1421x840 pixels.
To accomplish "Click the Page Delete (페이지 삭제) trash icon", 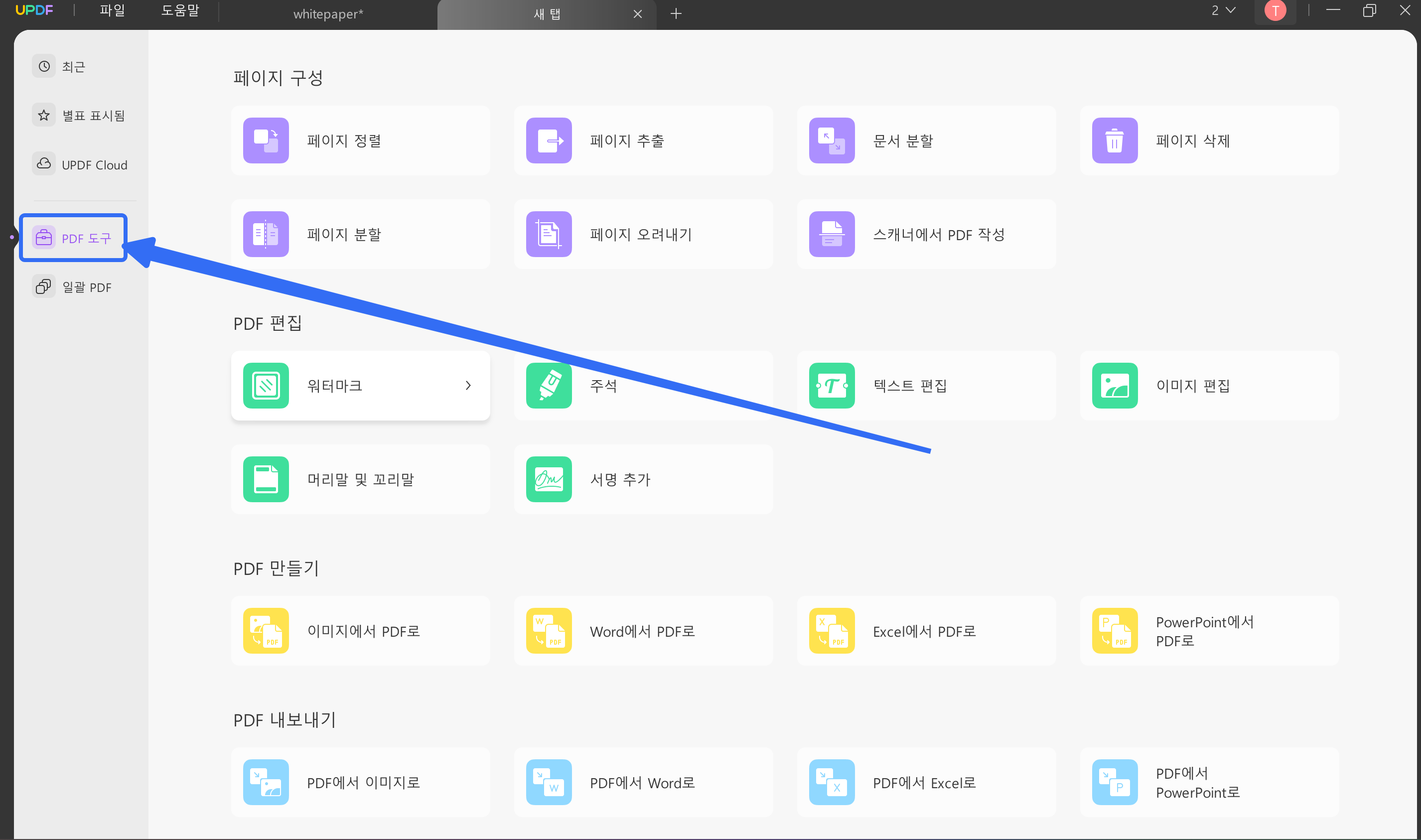I will 1115,140.
